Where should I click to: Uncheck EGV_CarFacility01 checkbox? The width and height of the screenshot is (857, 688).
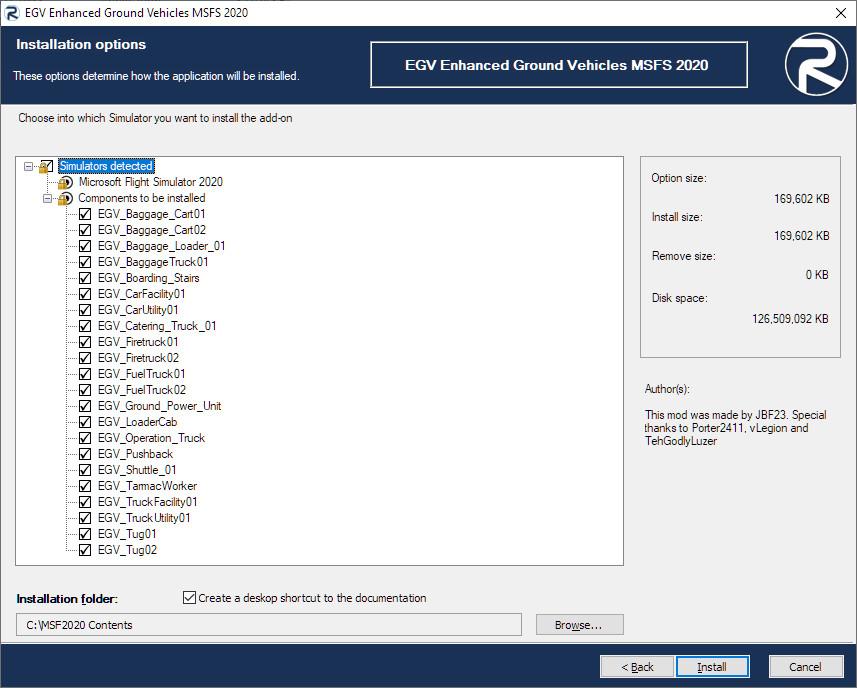[85, 294]
